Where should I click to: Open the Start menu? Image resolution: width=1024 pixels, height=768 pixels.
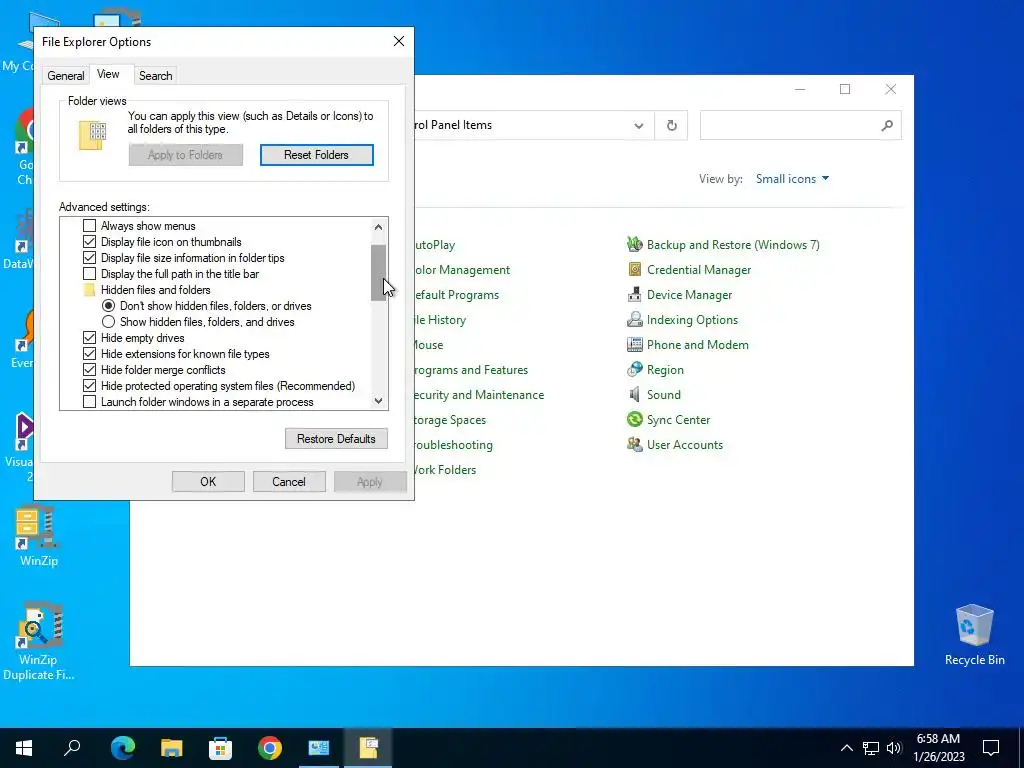[24, 748]
